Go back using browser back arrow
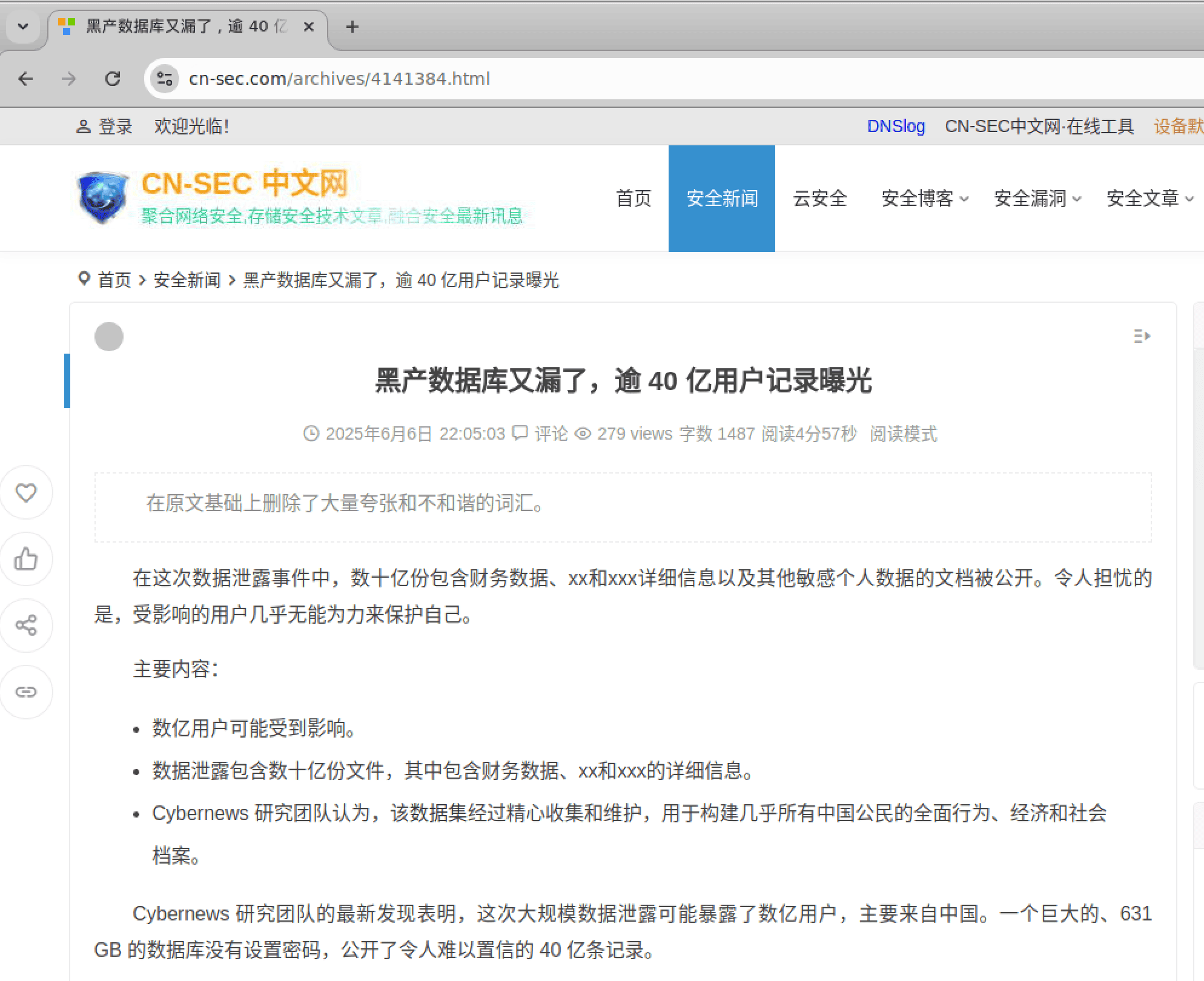 tap(26, 79)
